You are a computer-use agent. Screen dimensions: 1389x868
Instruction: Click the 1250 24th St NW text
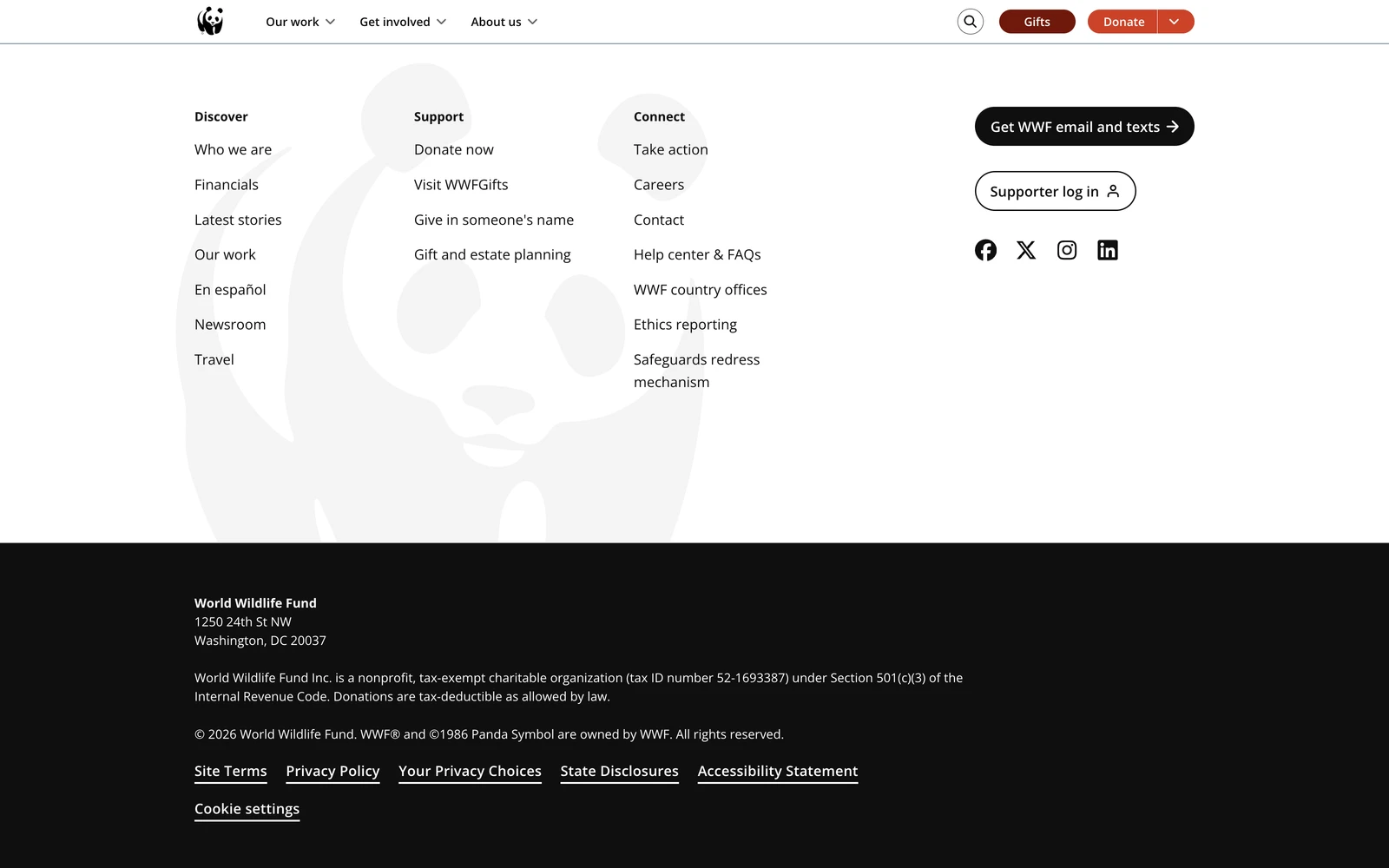click(x=243, y=621)
